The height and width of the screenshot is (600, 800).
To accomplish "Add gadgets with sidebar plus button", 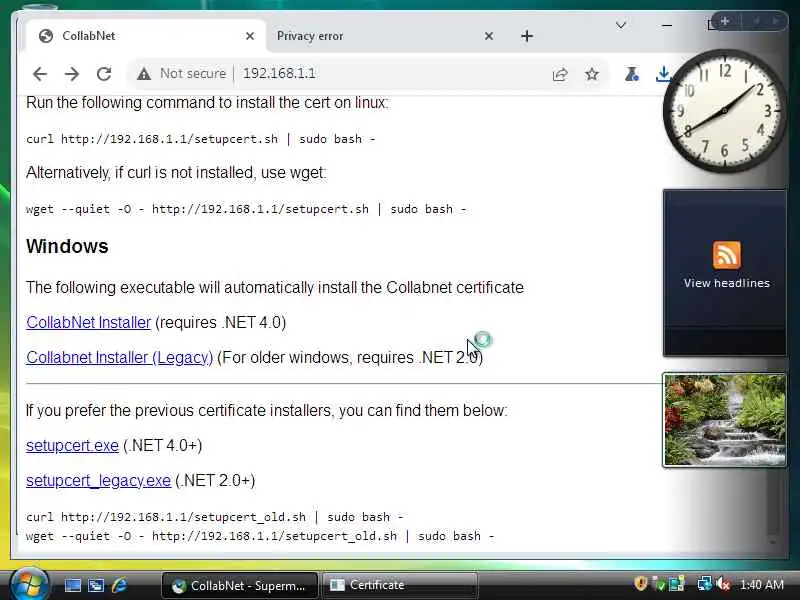I will 724,21.
